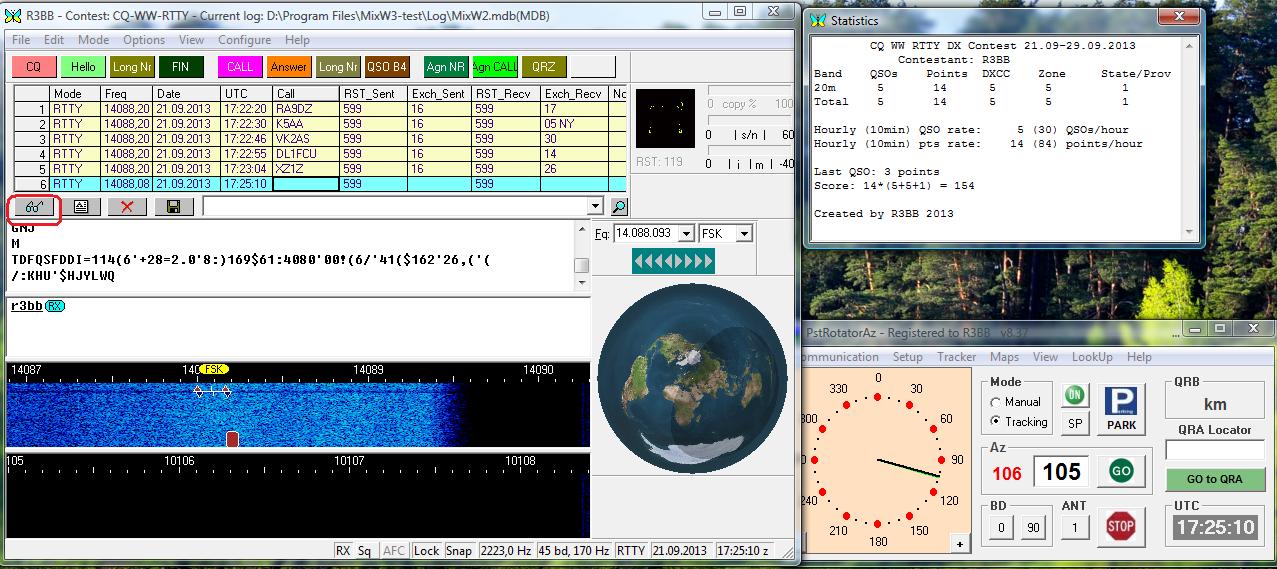Save the log with the floppy disk icon
Viewport: 1277px width, 569px height.
pos(174,207)
